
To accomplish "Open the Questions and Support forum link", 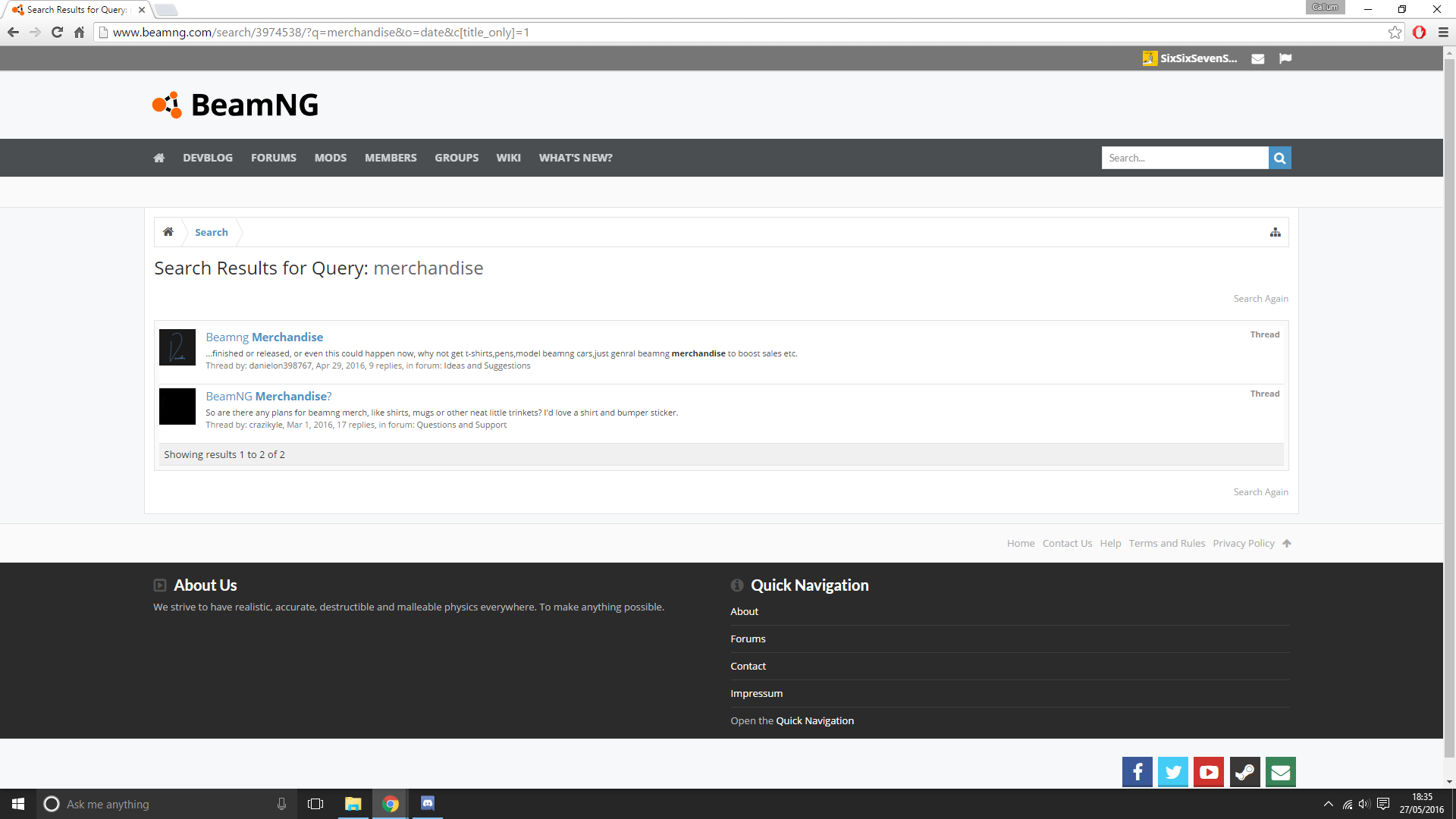I will pyautogui.click(x=461, y=425).
